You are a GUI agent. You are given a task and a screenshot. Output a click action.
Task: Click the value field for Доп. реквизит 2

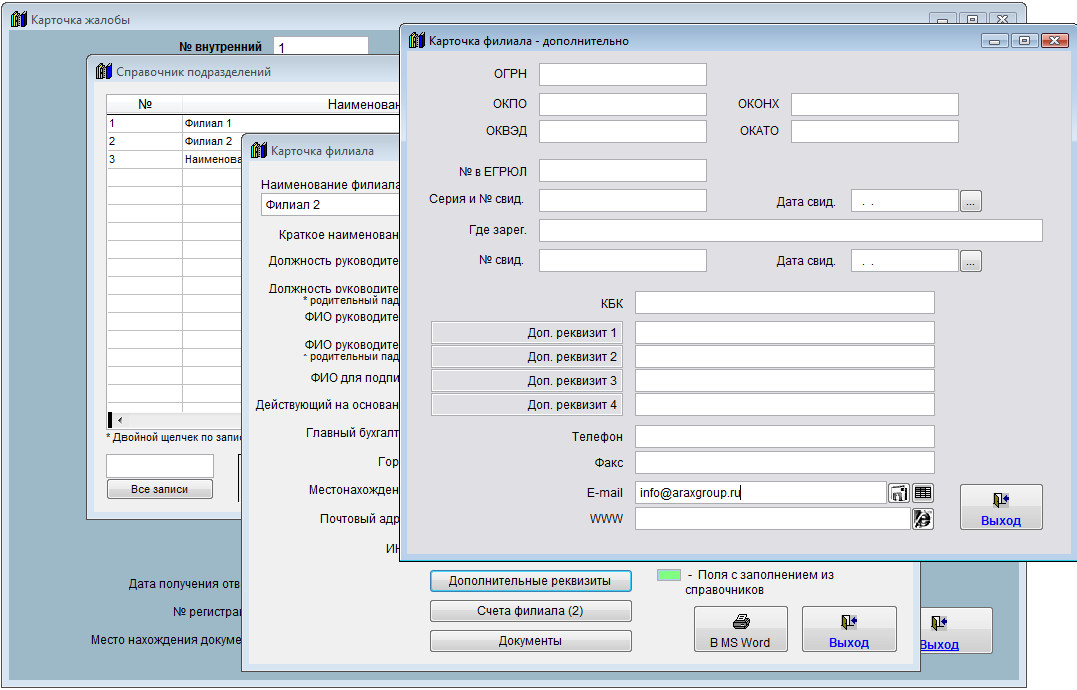click(x=784, y=356)
